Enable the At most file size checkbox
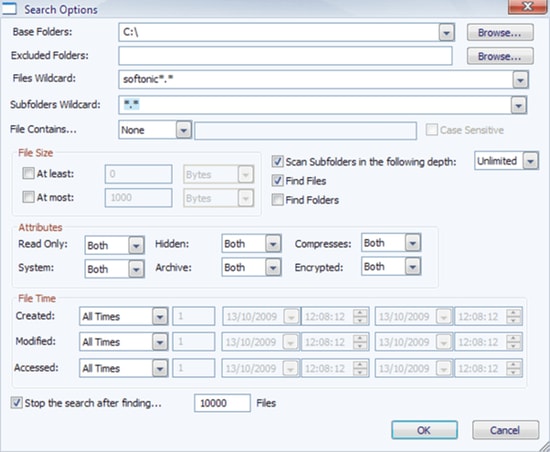Screen dimensions: 550x452 (x=28, y=197)
